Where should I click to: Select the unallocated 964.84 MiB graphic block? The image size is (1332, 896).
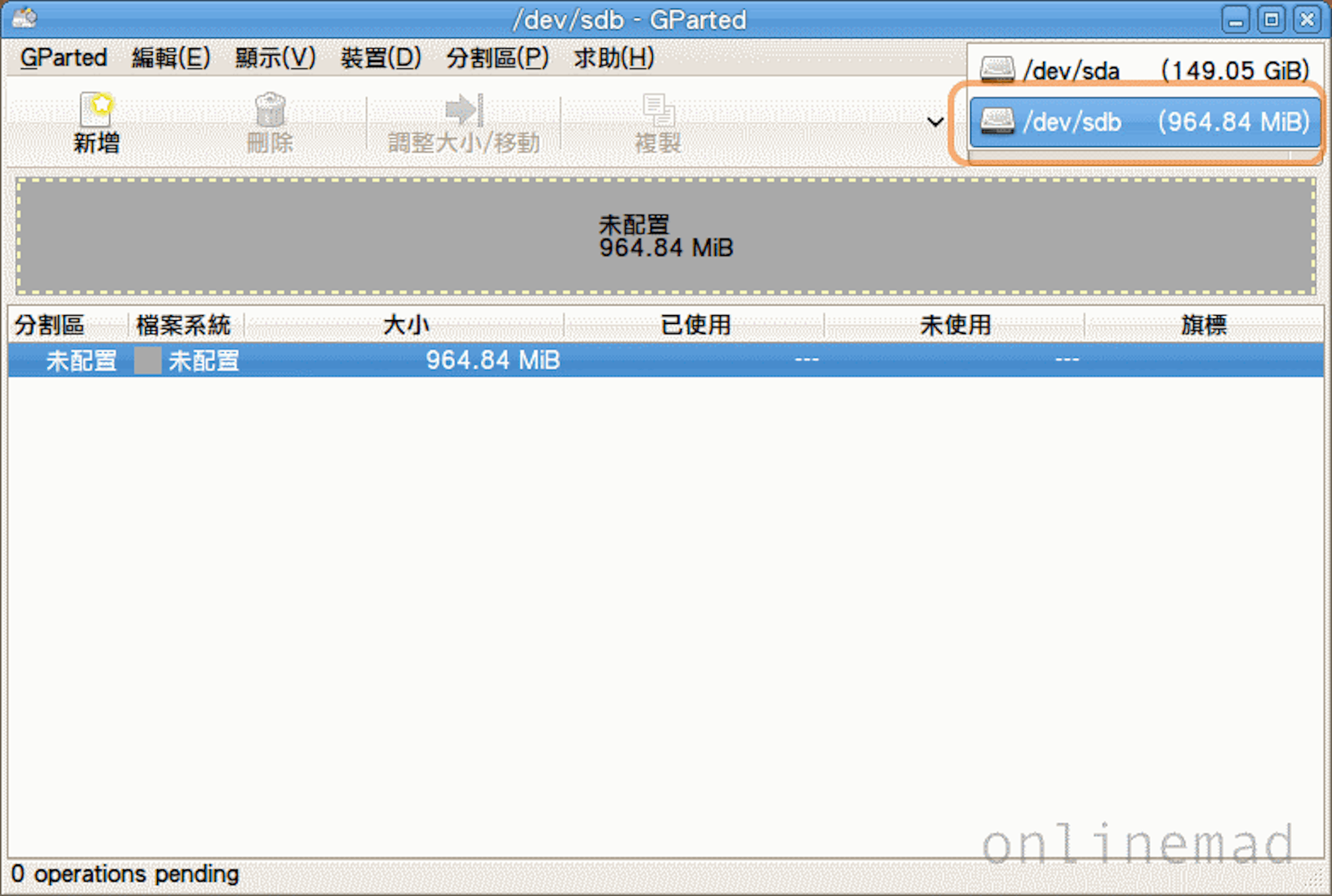pos(666,235)
